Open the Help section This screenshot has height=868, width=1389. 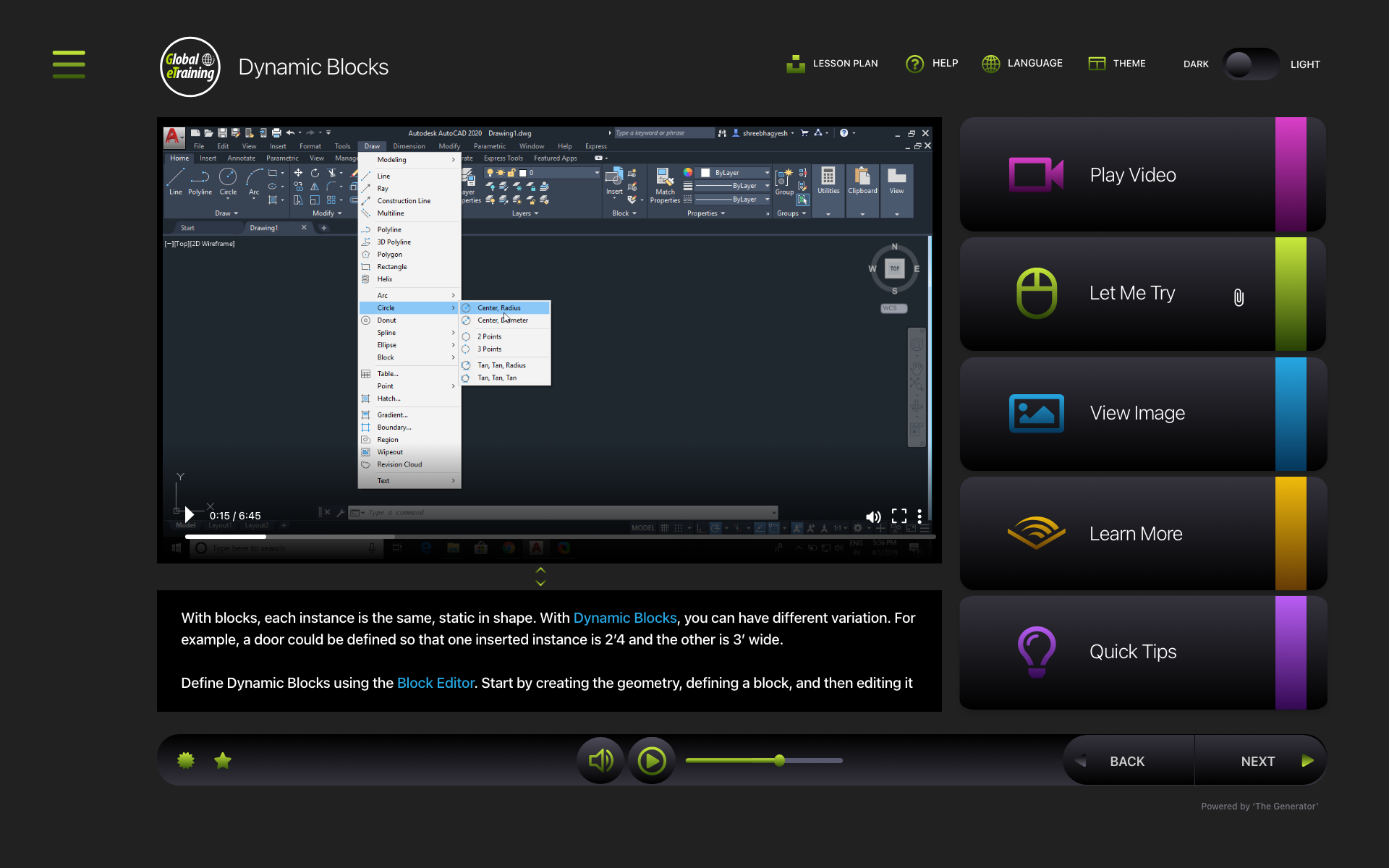(932, 64)
